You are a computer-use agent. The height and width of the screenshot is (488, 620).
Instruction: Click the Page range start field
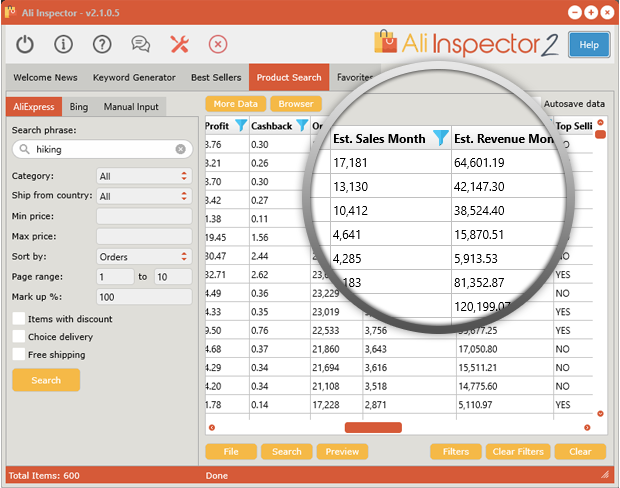(115, 277)
